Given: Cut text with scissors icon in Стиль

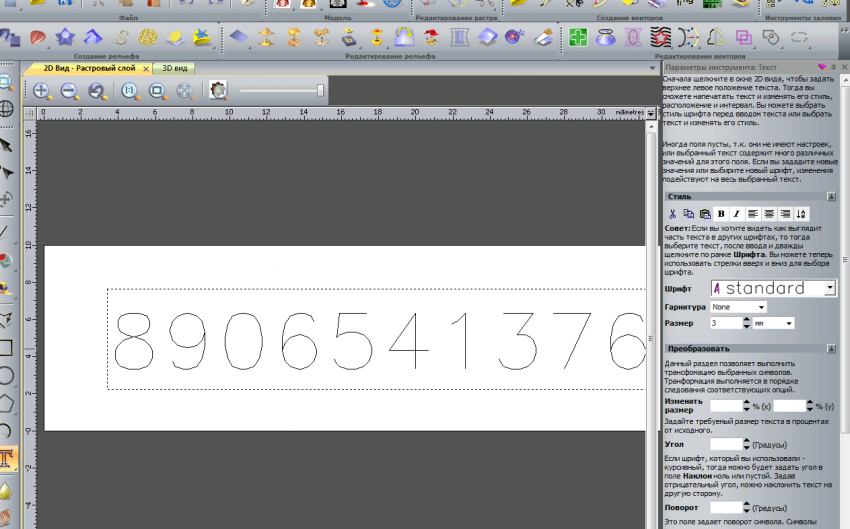Looking at the screenshot, I should (x=672, y=214).
